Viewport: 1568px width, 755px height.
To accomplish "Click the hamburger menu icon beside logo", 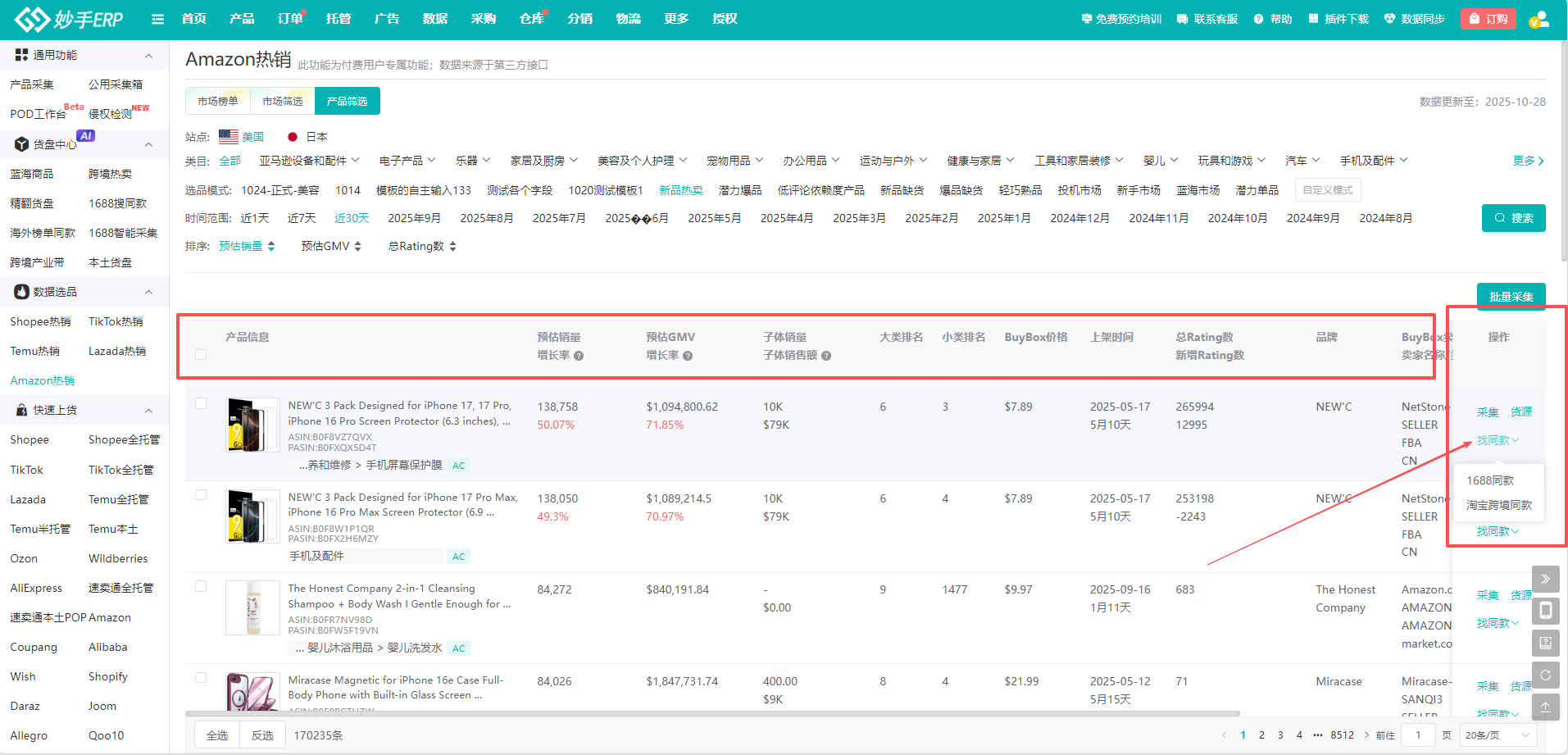I will pyautogui.click(x=157, y=19).
